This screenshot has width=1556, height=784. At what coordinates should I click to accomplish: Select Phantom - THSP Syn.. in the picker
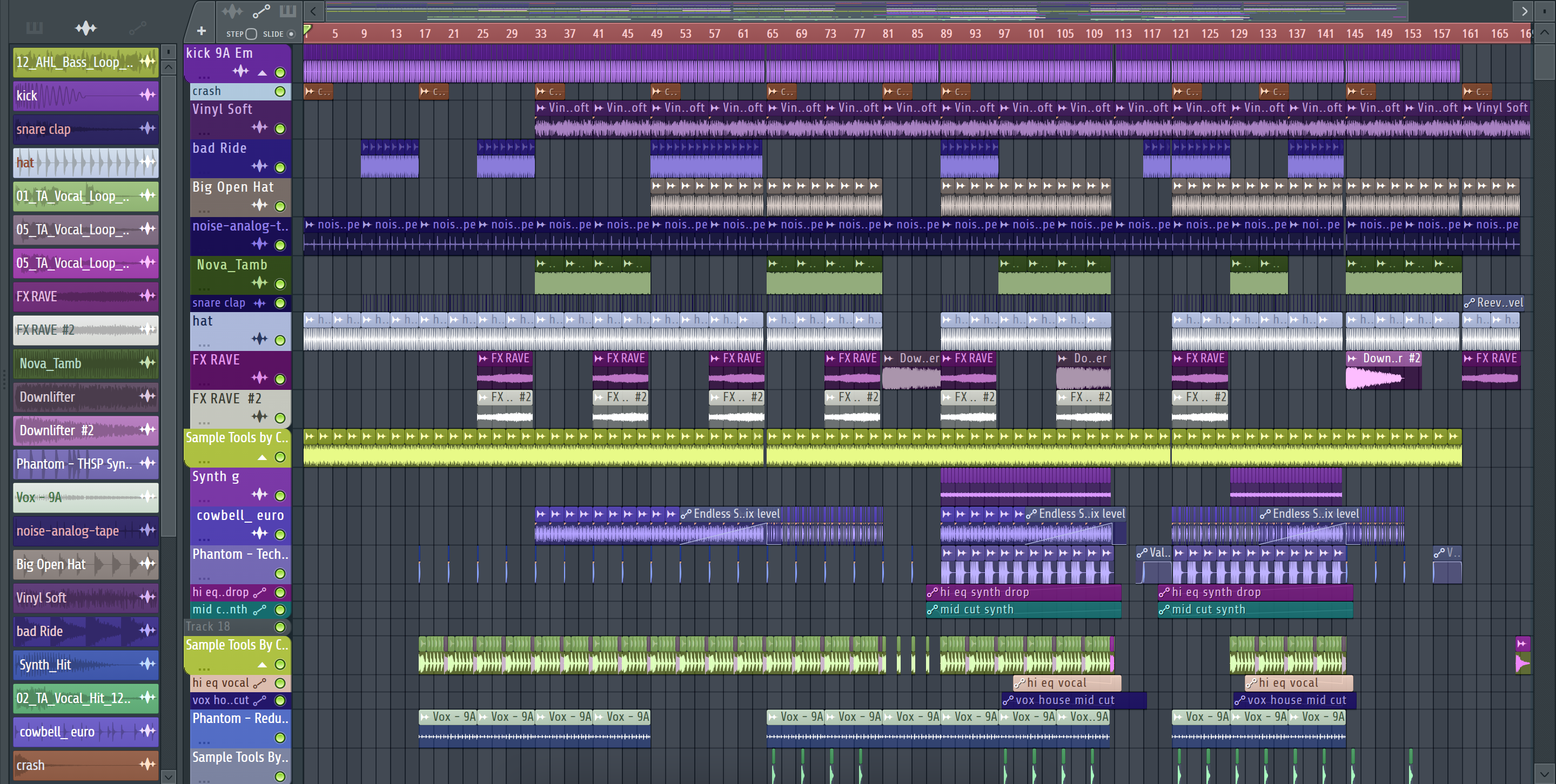(86, 463)
